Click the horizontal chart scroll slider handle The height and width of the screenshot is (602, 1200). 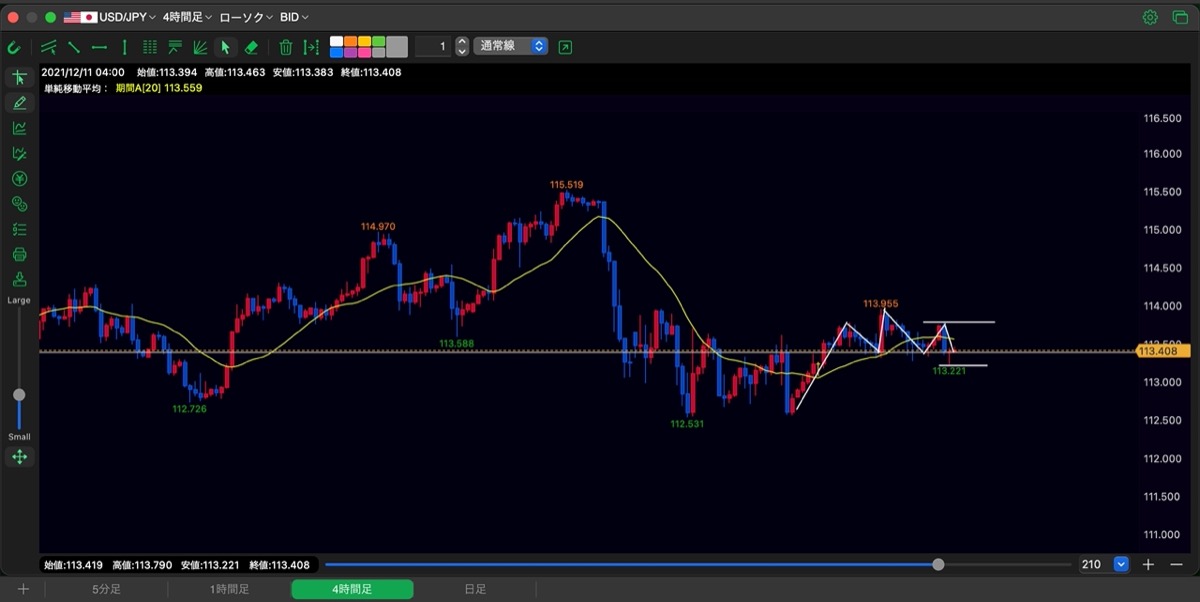(938, 565)
